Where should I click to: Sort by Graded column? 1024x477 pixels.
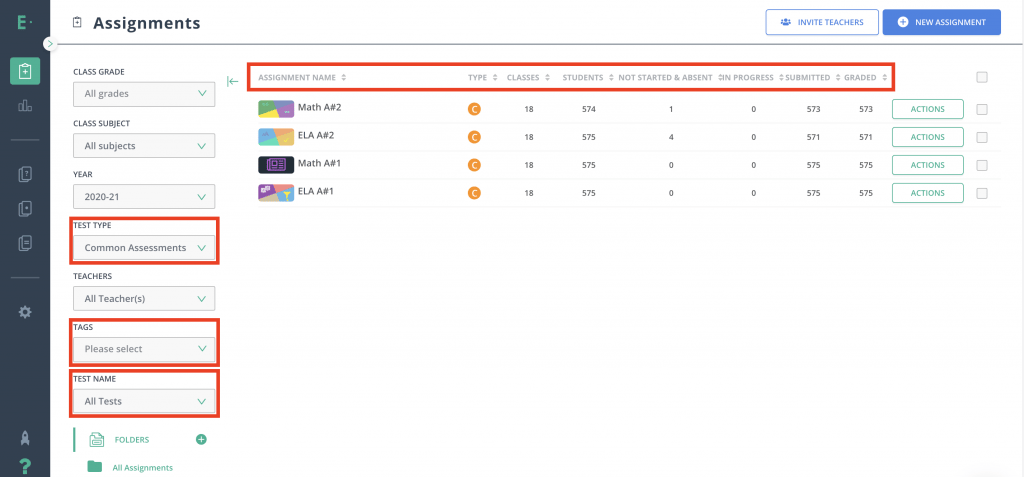pos(865,78)
